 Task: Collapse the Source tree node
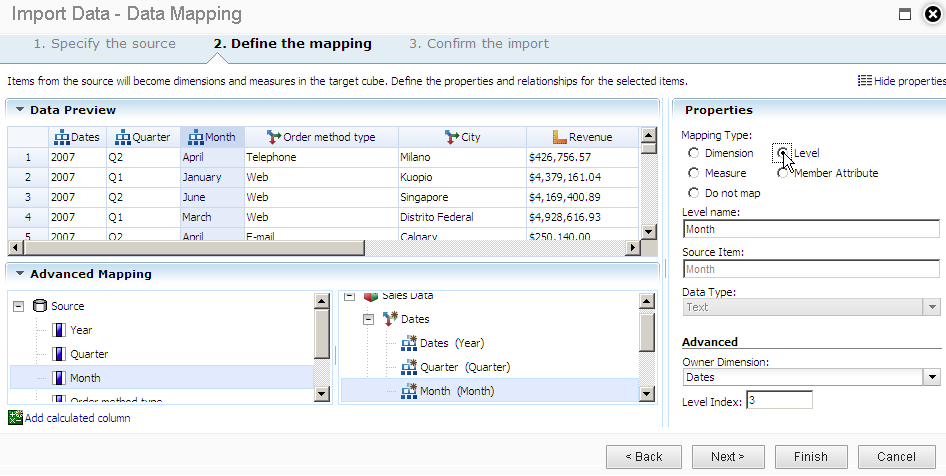pos(19,306)
